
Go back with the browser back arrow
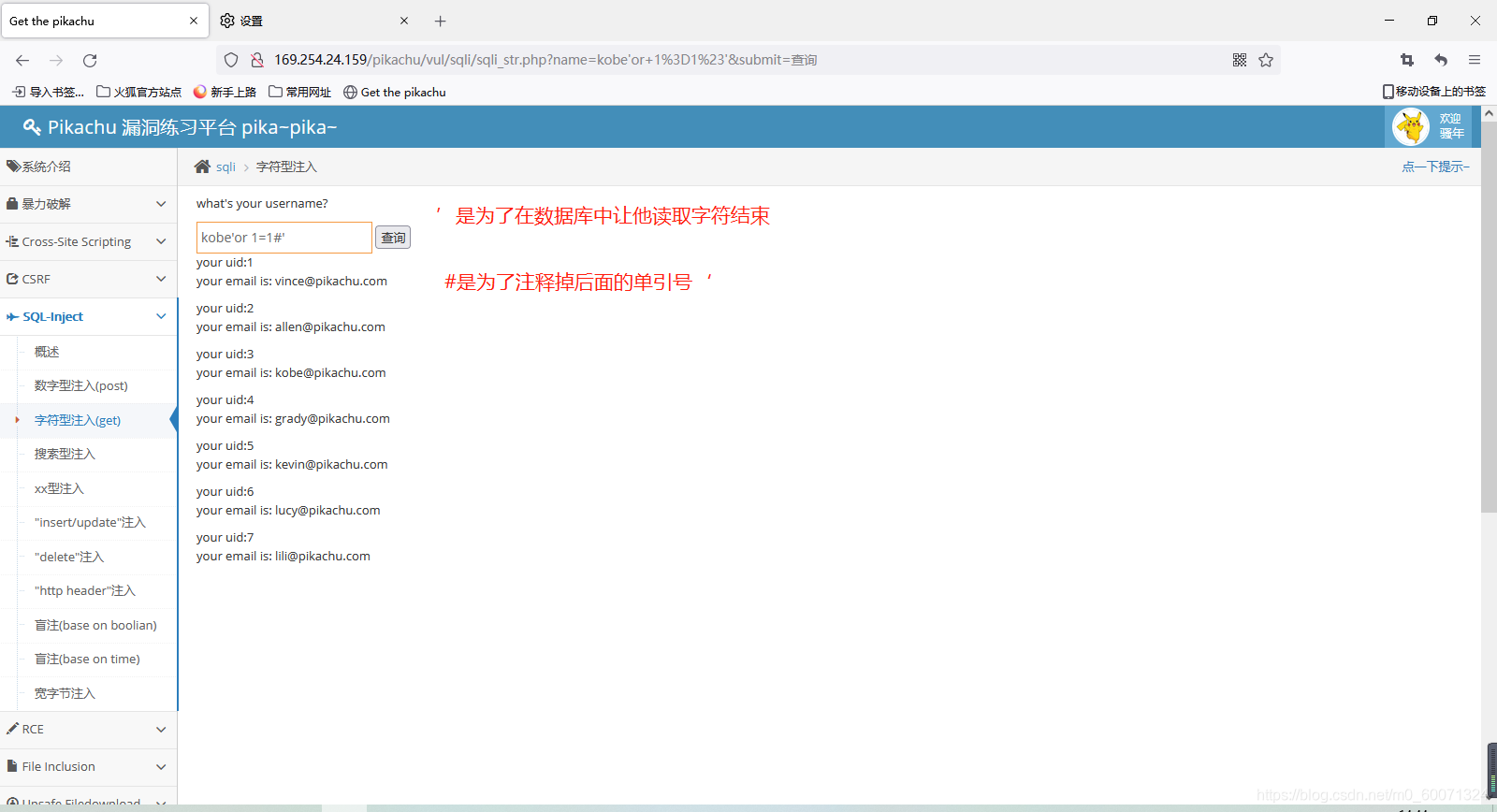(x=22, y=60)
